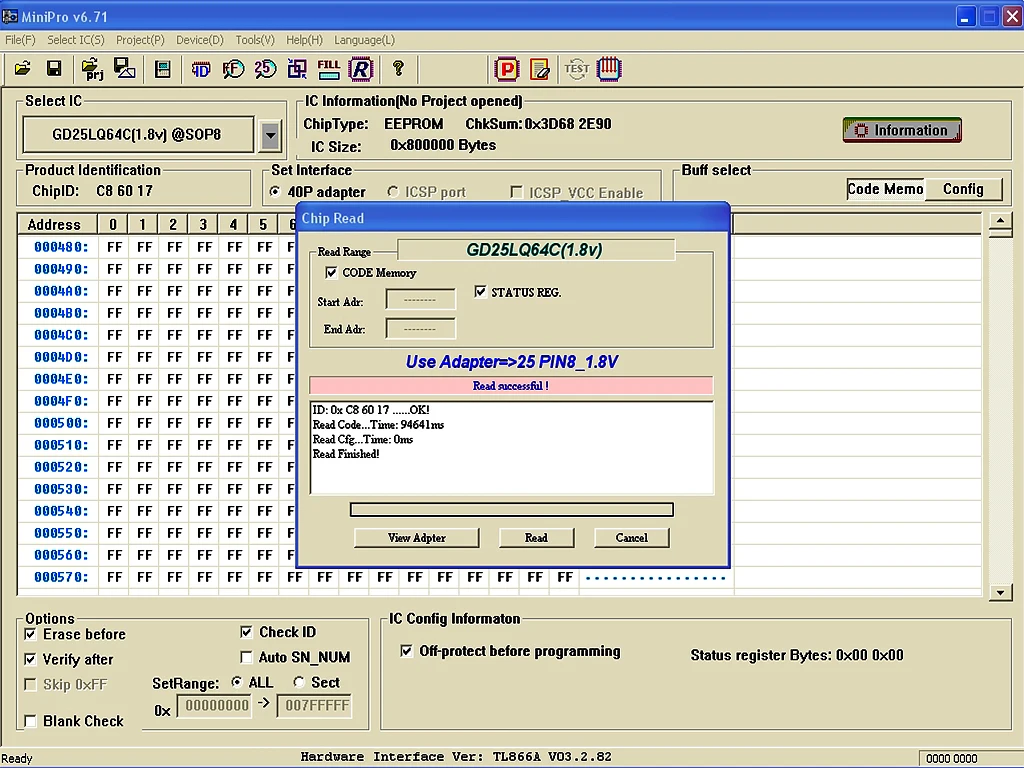Open the Language(L) menu
1024x768 pixels.
pos(364,40)
